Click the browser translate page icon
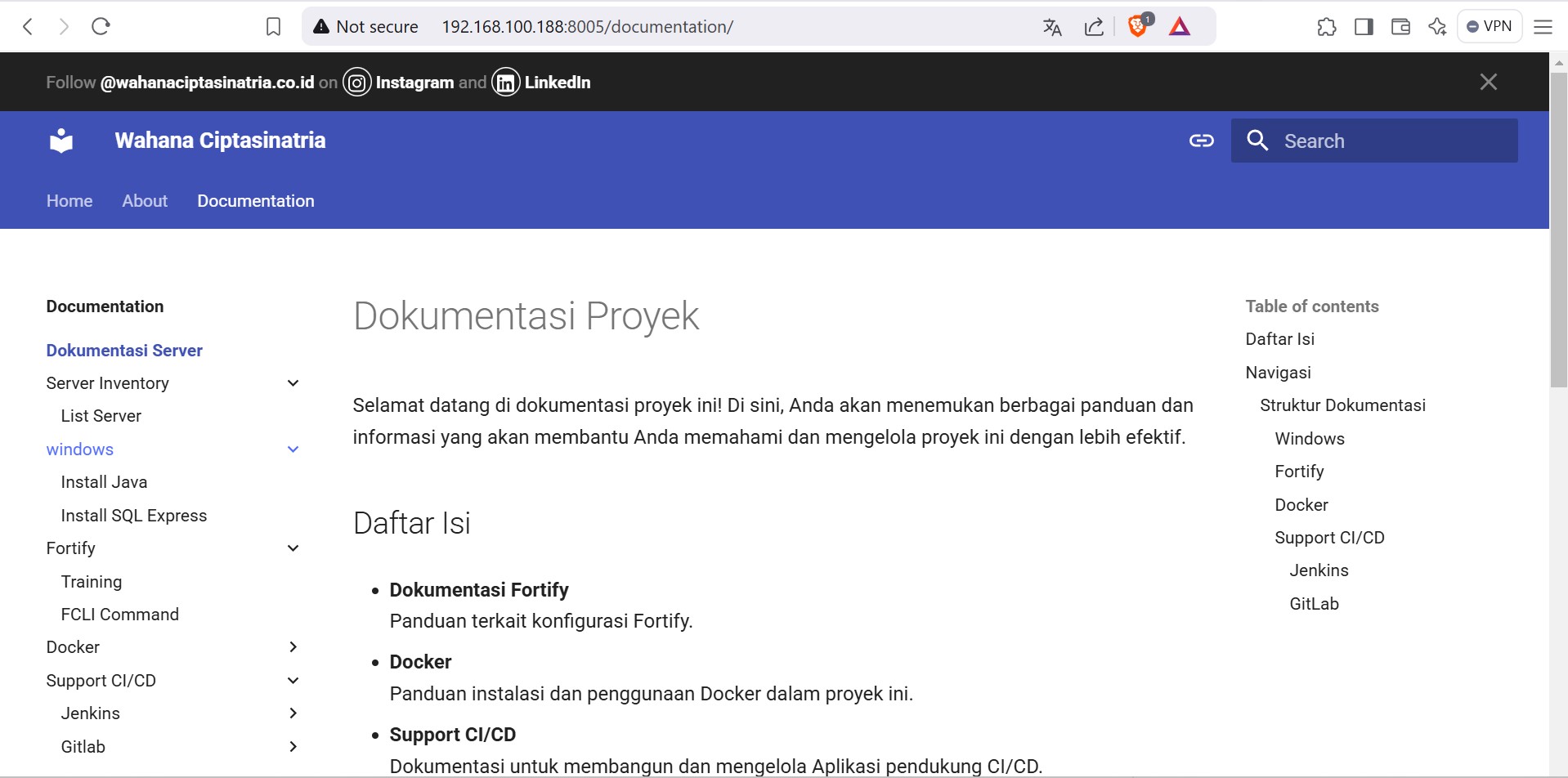The height and width of the screenshot is (778, 1568). [x=1052, y=27]
